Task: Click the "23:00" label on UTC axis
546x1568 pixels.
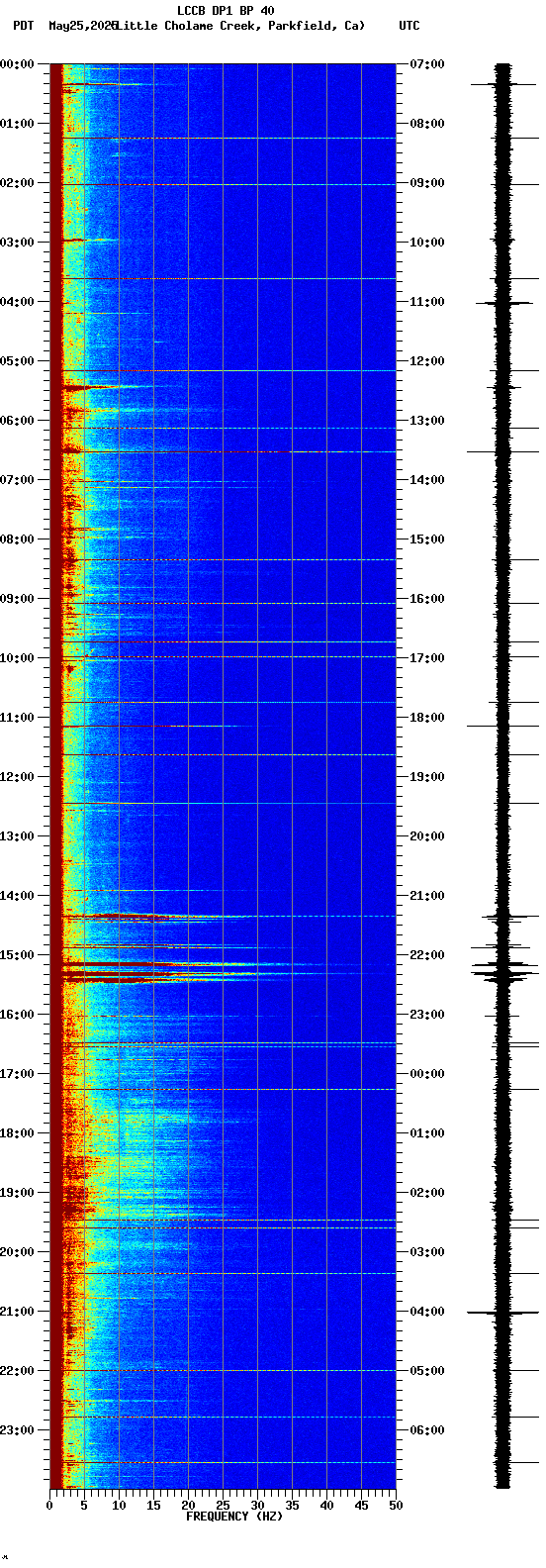Action: tap(427, 1015)
